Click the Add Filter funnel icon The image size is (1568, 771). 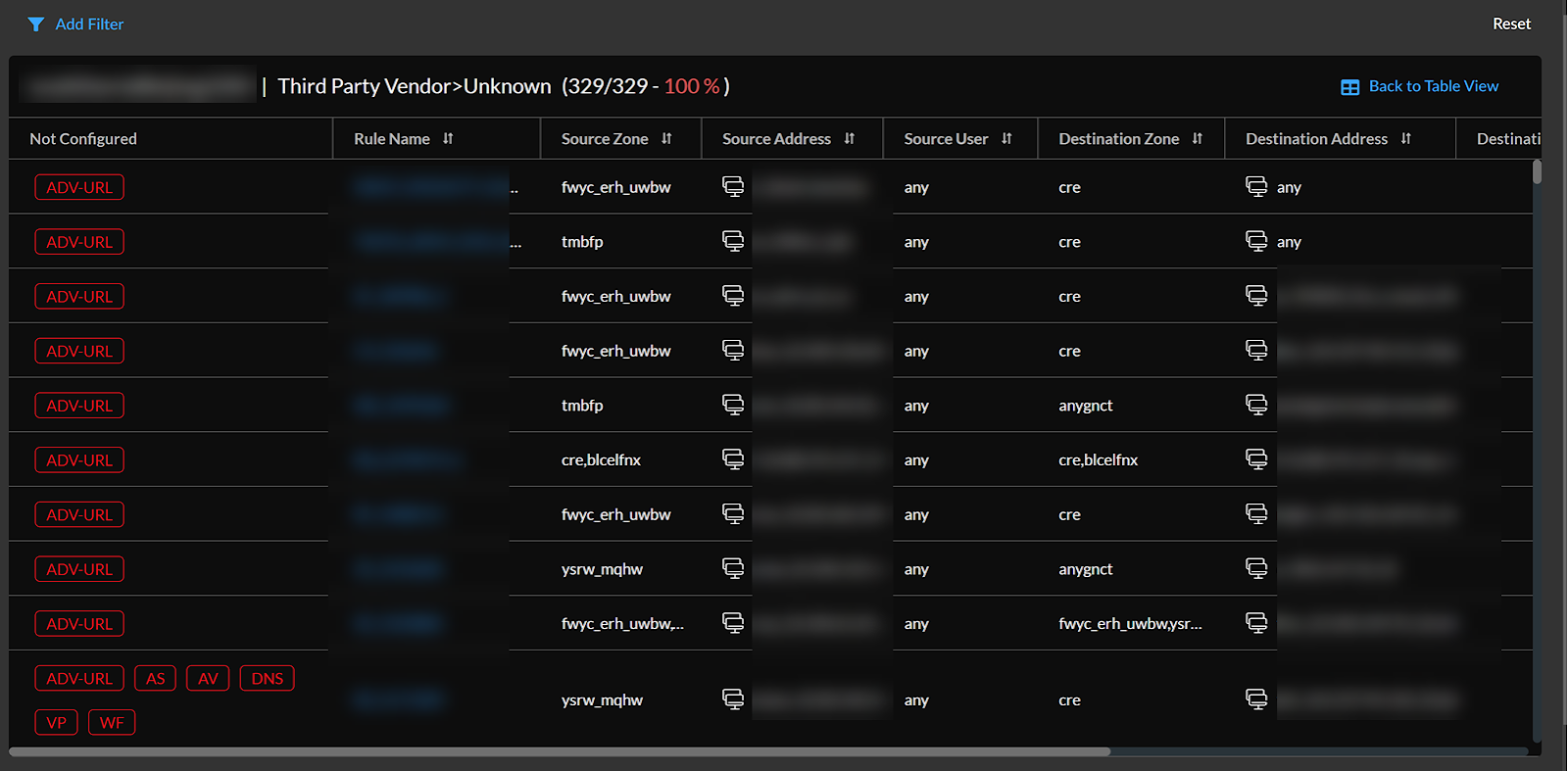[35, 24]
